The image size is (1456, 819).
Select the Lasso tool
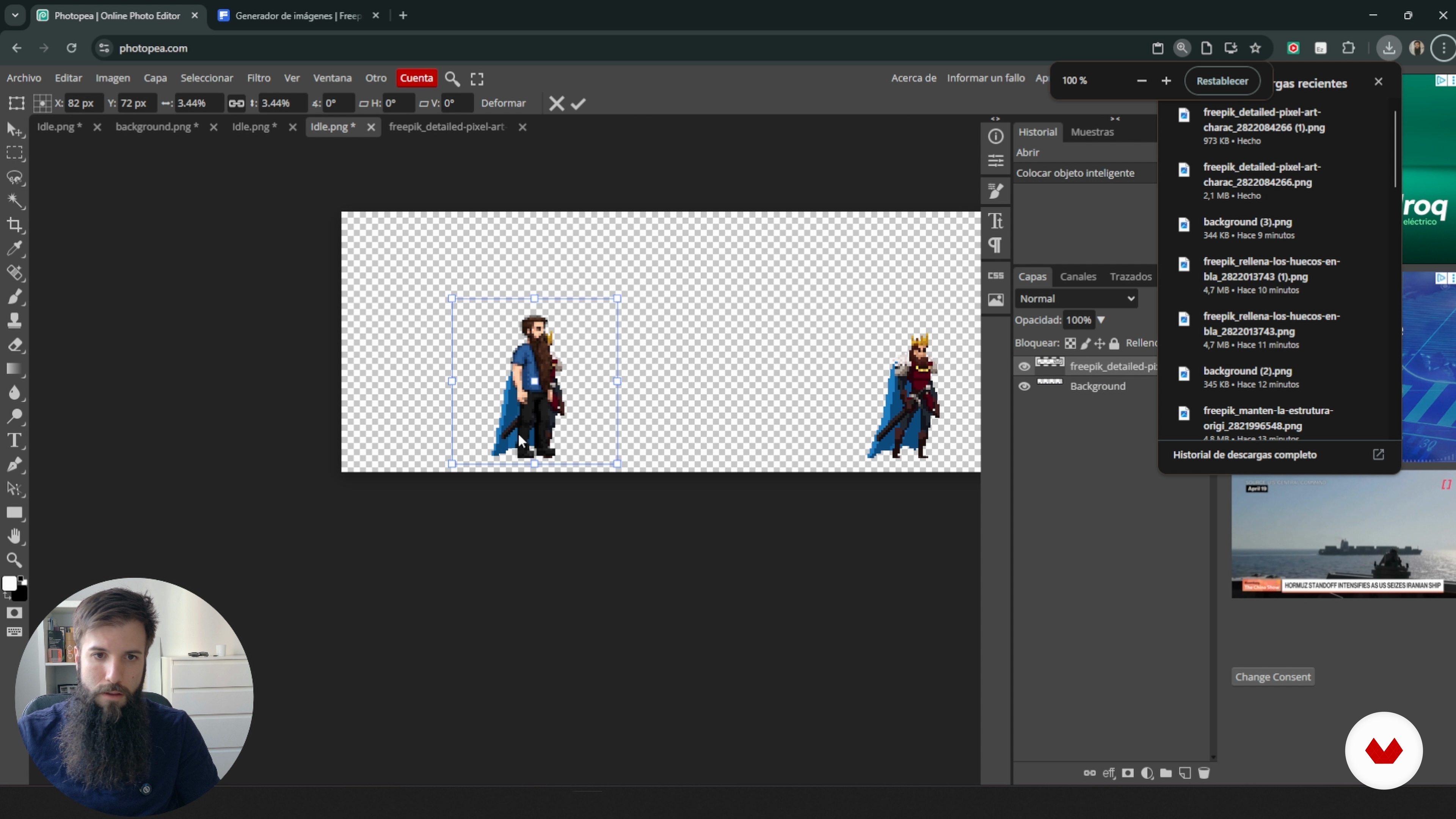click(x=15, y=177)
